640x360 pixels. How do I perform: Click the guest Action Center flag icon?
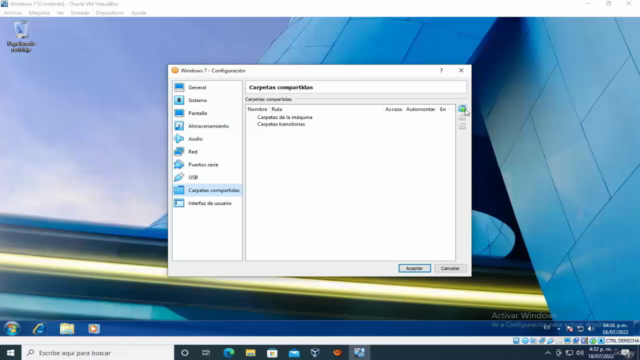[570, 329]
